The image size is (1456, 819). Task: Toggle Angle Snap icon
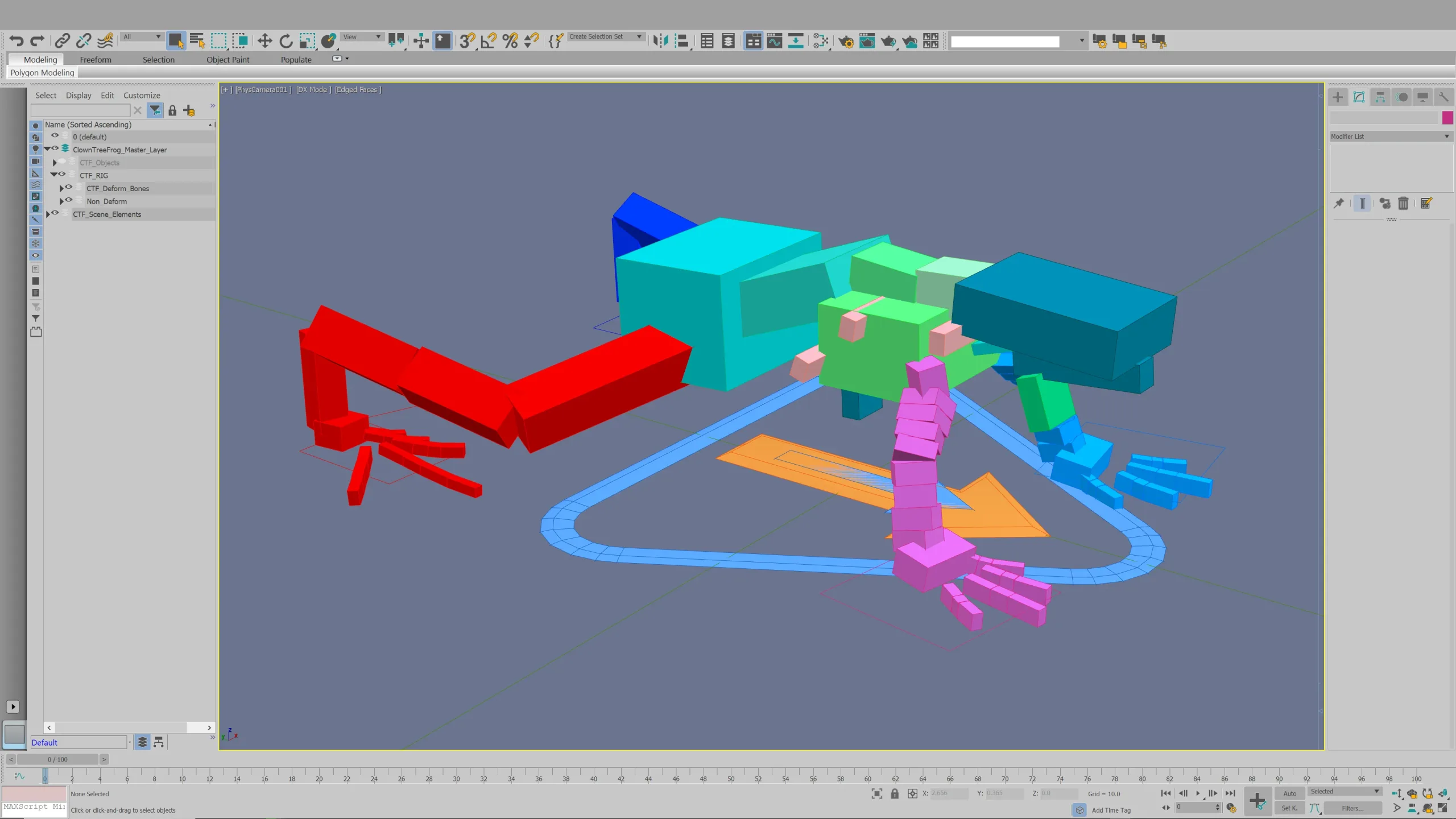[489, 41]
